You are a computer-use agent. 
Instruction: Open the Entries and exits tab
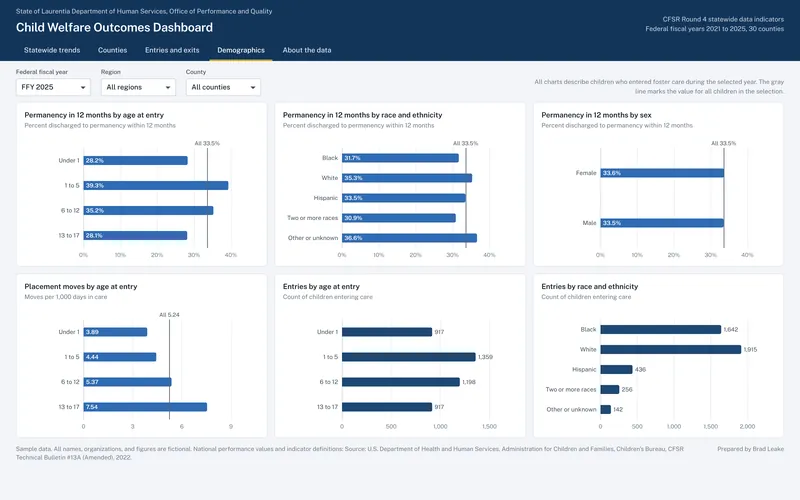click(x=172, y=50)
